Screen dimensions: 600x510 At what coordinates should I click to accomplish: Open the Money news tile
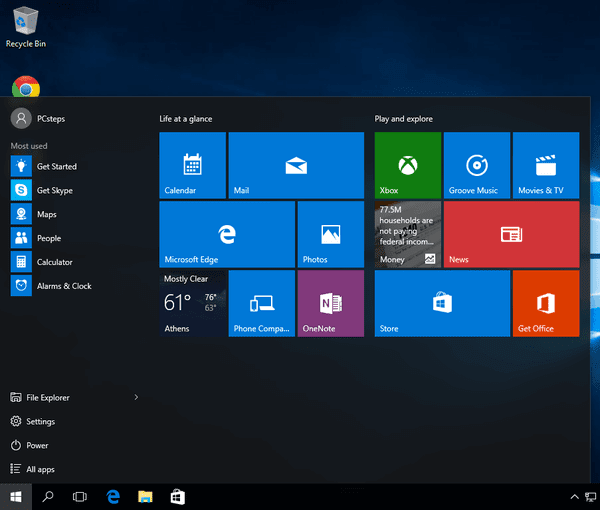coord(408,234)
